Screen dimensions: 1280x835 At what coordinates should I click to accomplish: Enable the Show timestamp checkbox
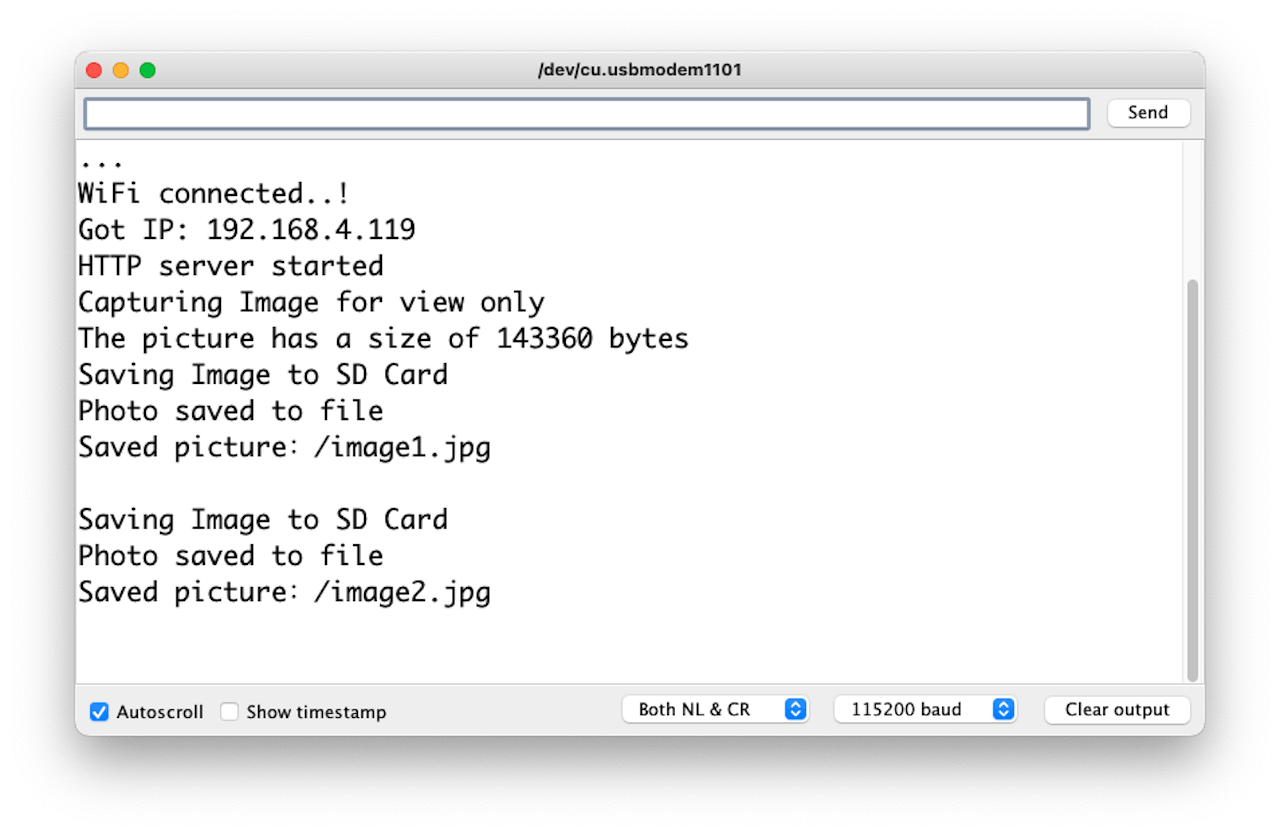(x=230, y=712)
